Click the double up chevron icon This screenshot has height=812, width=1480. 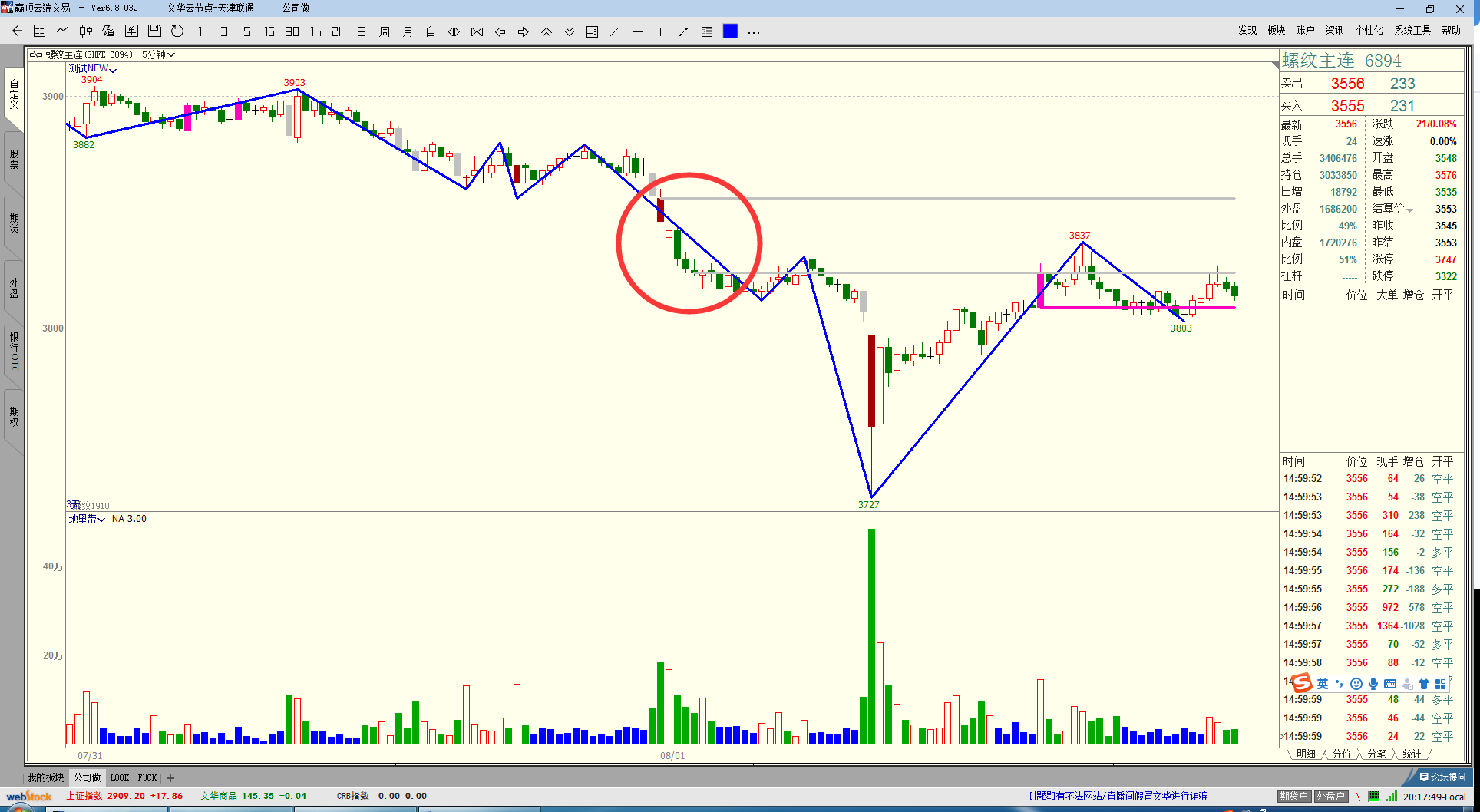click(x=546, y=31)
